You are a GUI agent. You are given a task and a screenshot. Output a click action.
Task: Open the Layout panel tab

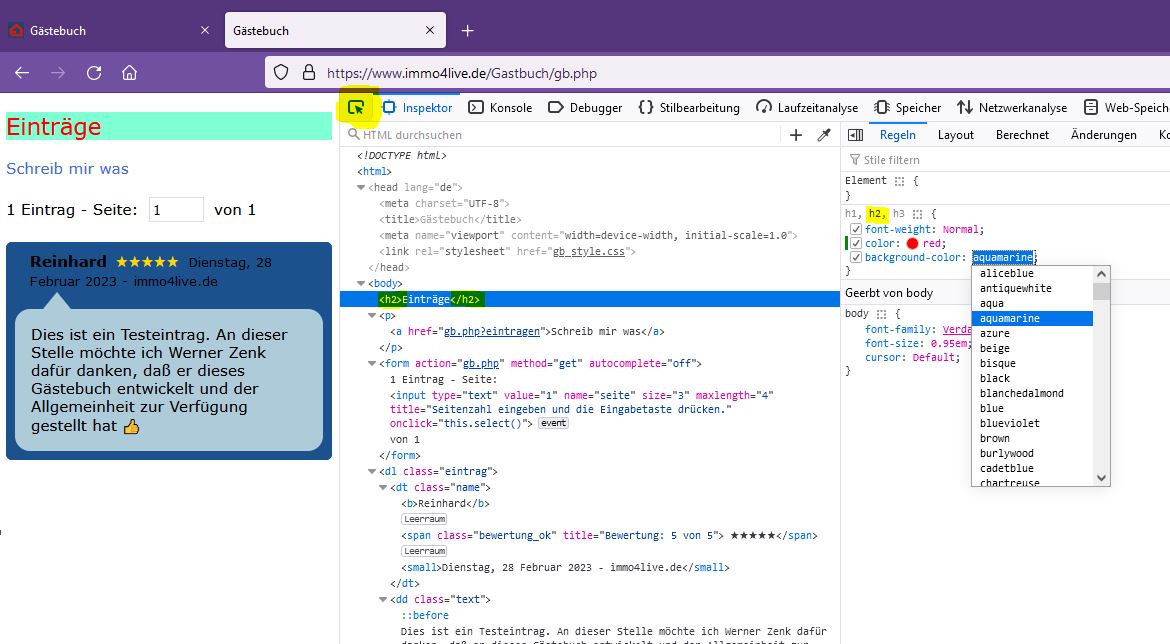[955, 135]
